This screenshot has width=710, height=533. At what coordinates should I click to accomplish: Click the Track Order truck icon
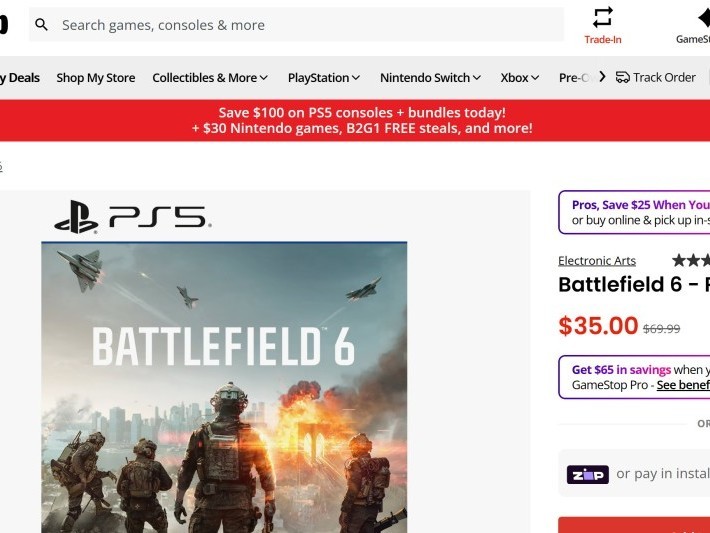click(622, 77)
